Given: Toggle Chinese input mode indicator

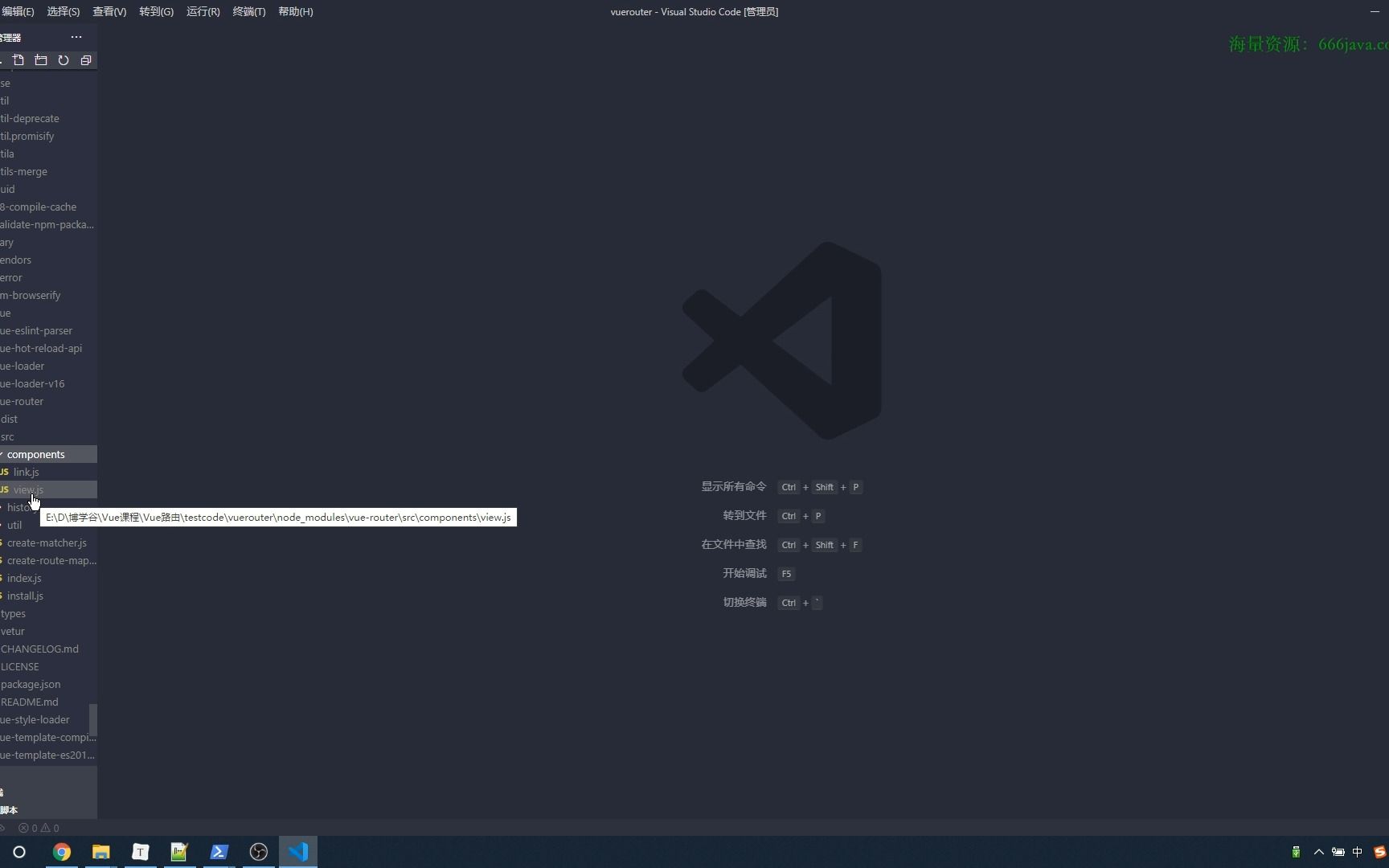Looking at the screenshot, I should (1358, 852).
